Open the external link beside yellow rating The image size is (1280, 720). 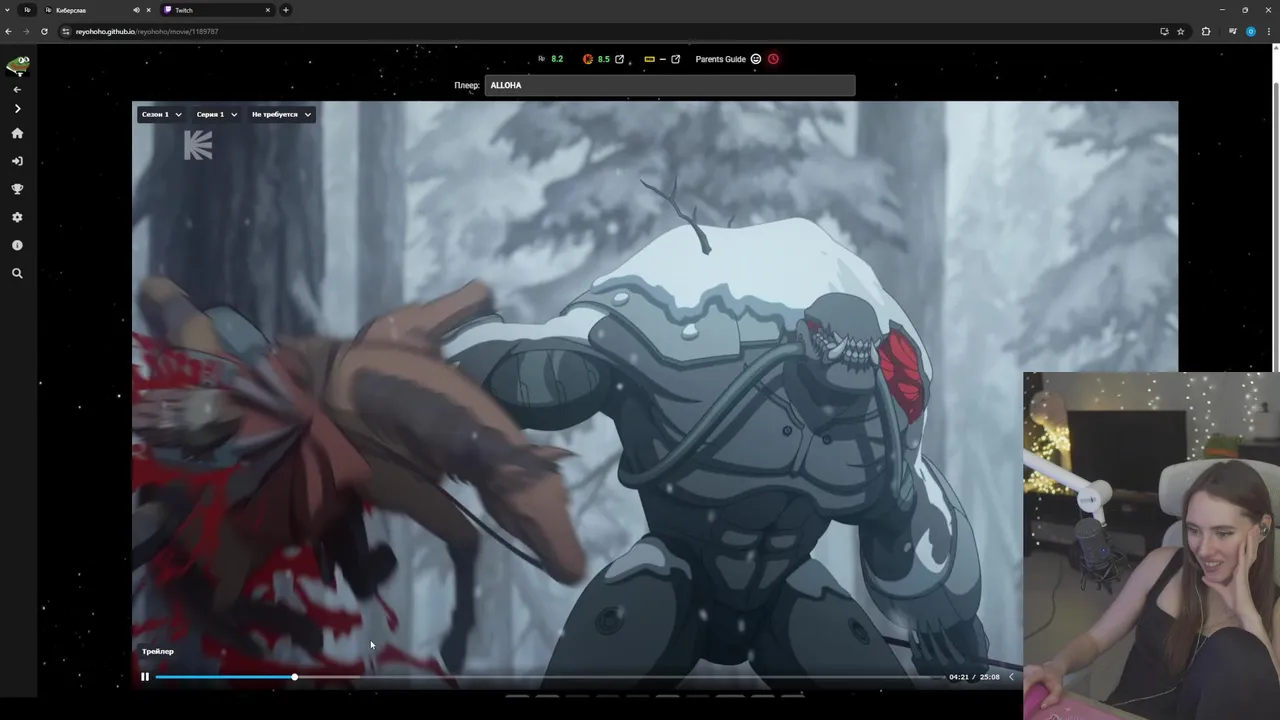[x=675, y=59]
